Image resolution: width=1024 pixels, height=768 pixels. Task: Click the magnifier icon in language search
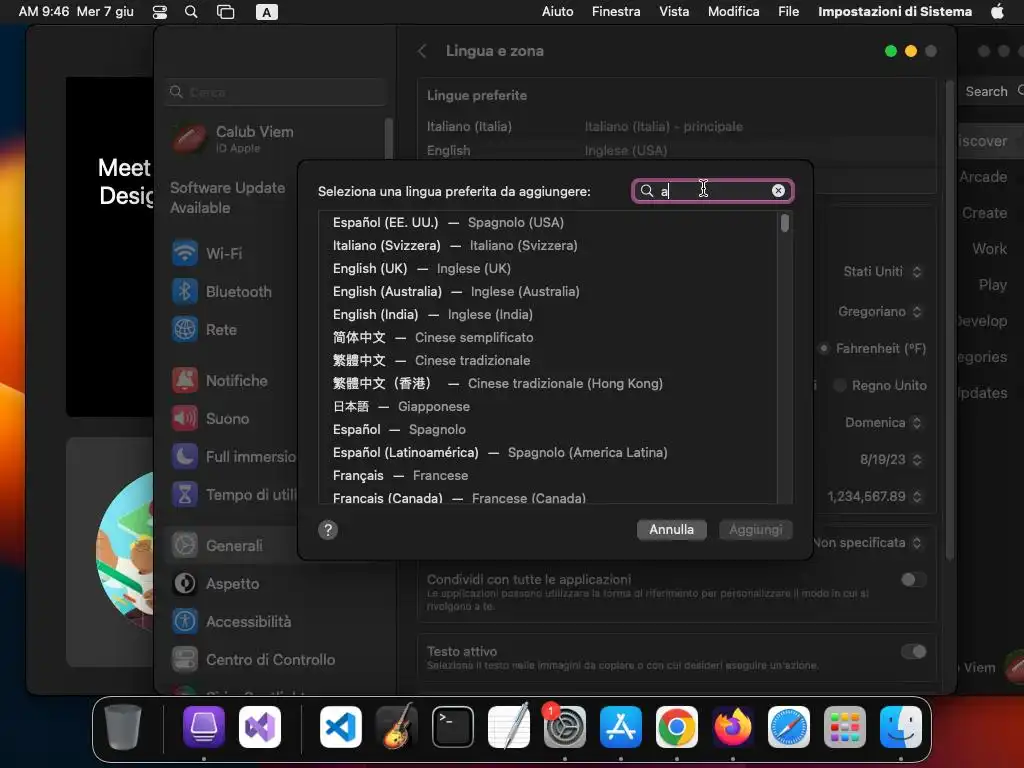coord(647,190)
